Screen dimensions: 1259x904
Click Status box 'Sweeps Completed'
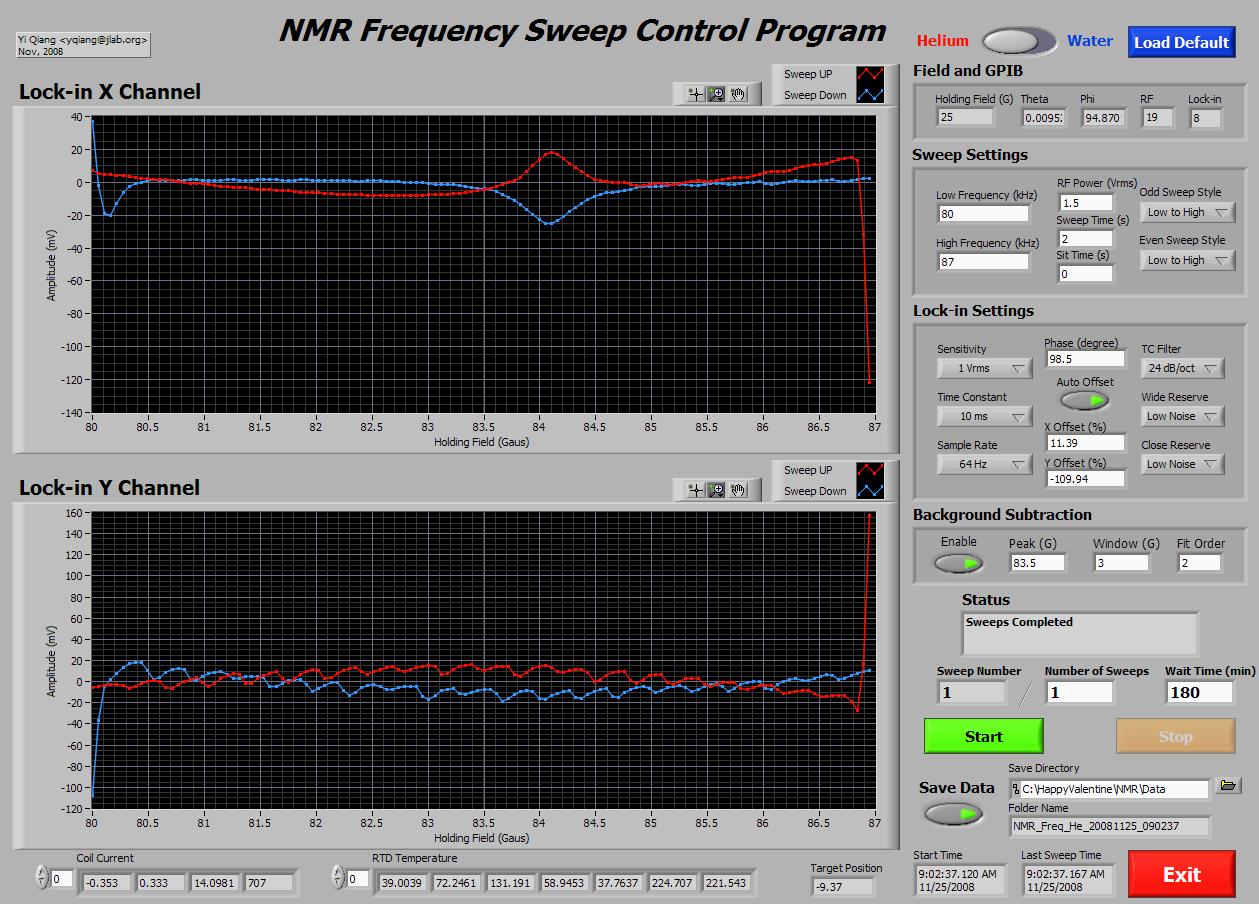(1079, 633)
